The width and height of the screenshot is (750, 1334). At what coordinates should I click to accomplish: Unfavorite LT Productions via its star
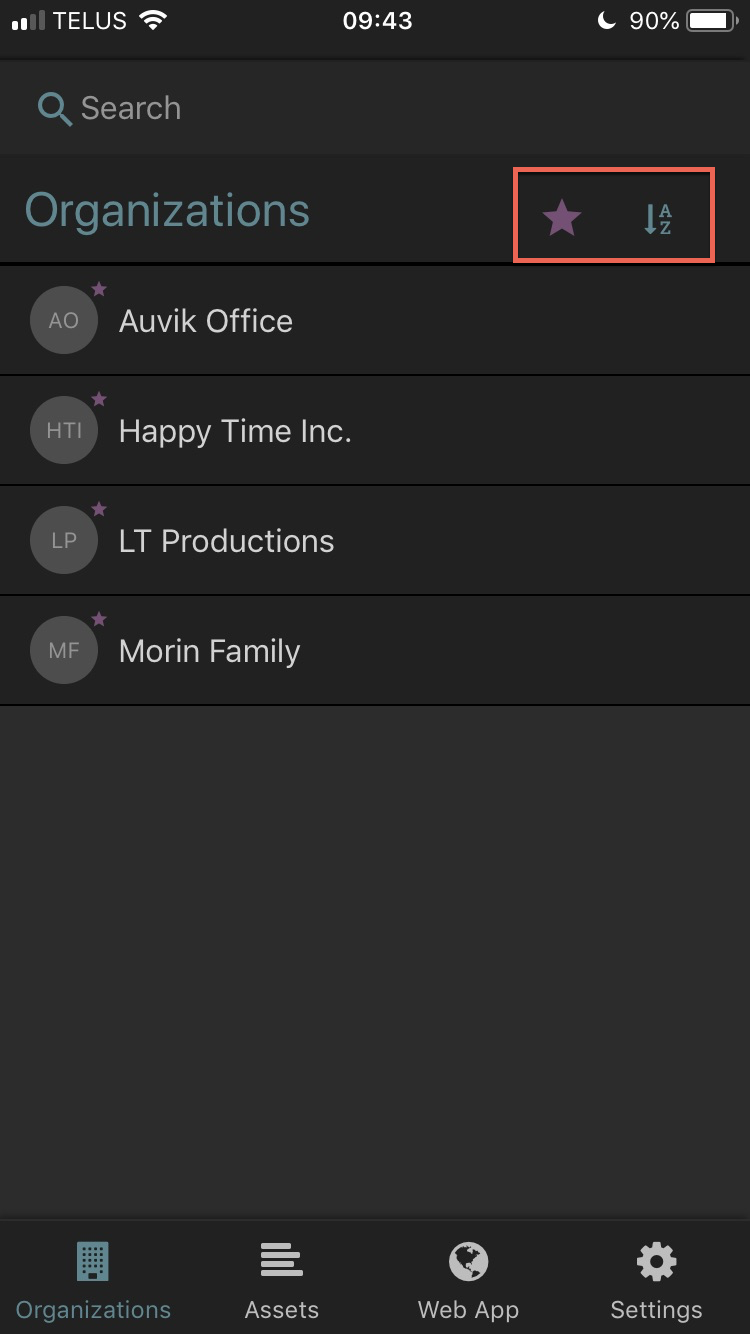[99, 509]
